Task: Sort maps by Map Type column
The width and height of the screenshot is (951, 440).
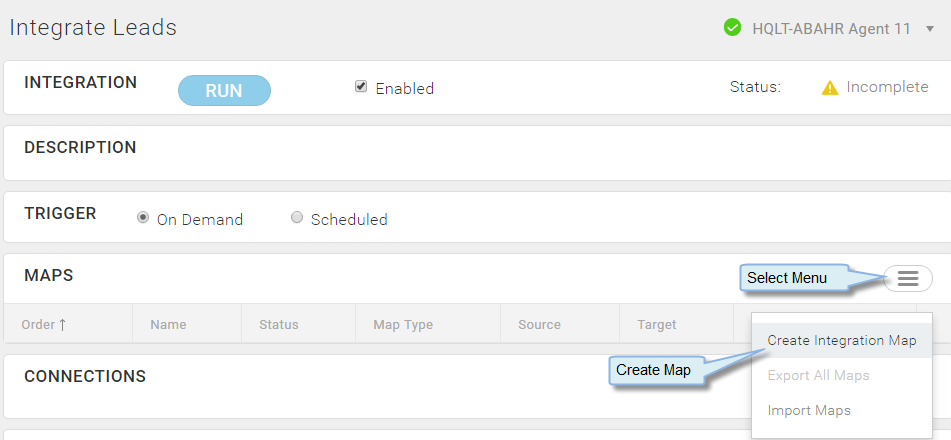Action: (403, 325)
